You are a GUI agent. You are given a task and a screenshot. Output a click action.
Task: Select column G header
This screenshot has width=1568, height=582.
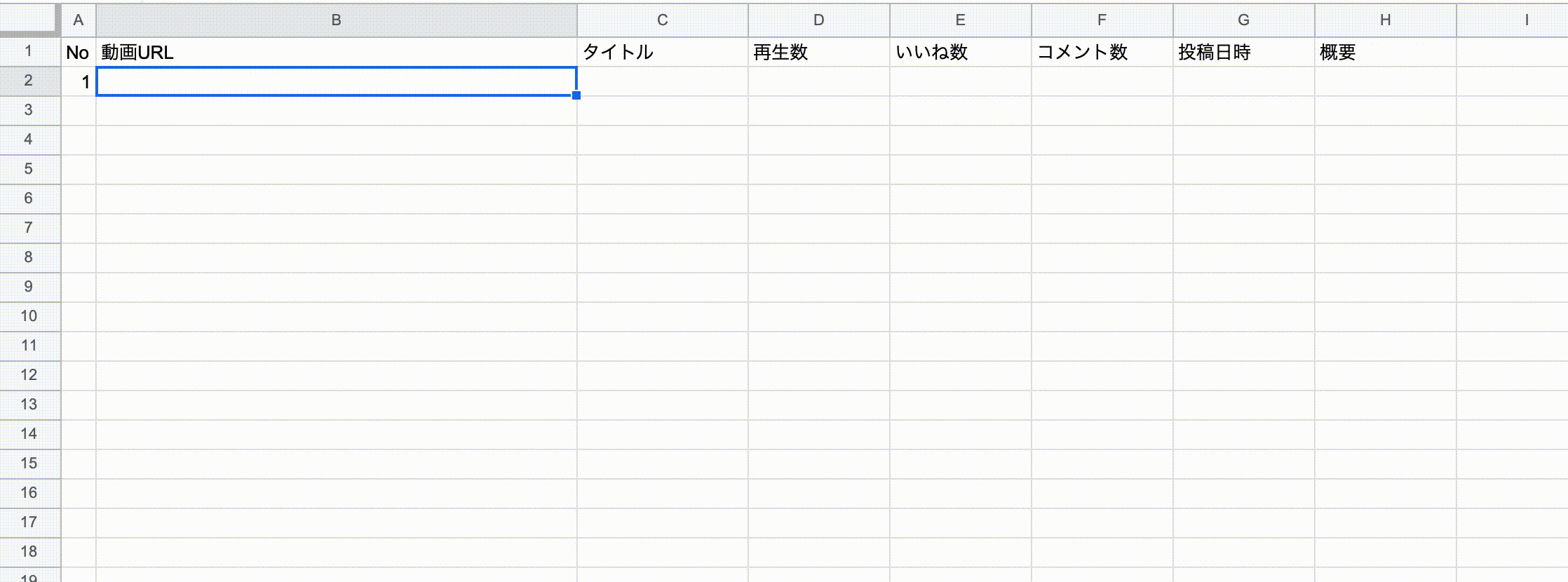click(1244, 20)
